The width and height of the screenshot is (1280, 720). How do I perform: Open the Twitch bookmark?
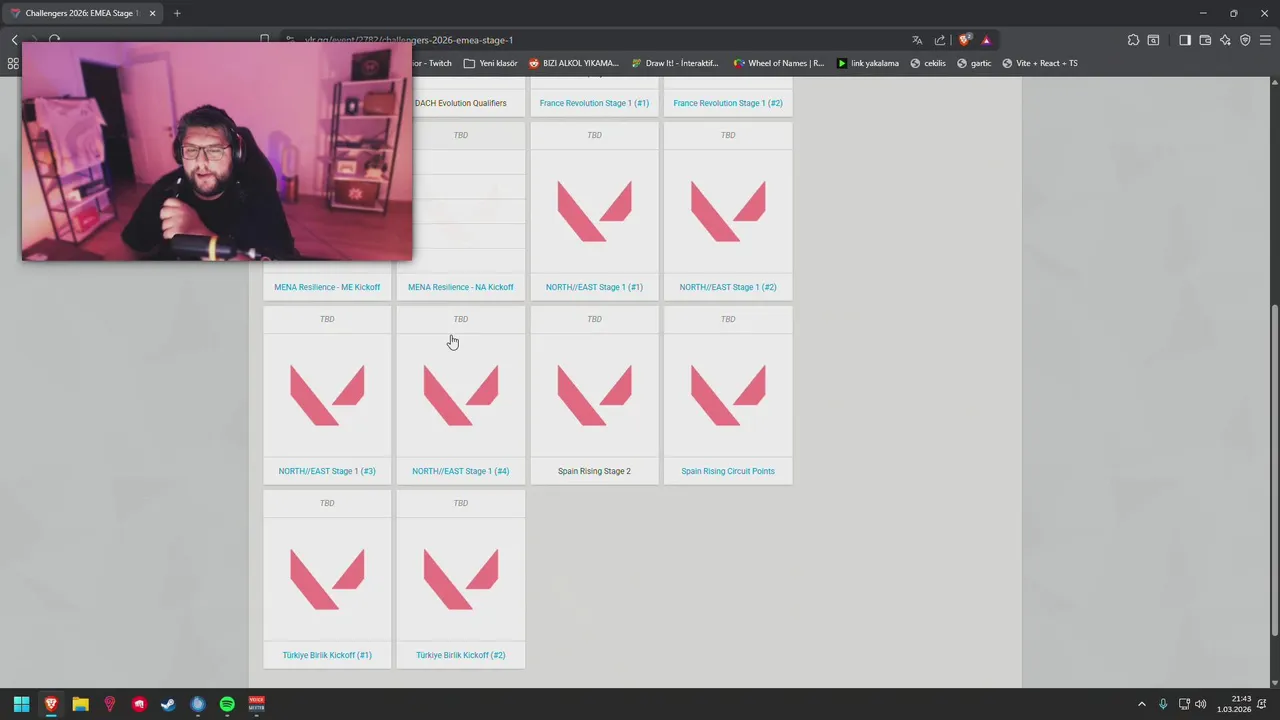point(432,63)
